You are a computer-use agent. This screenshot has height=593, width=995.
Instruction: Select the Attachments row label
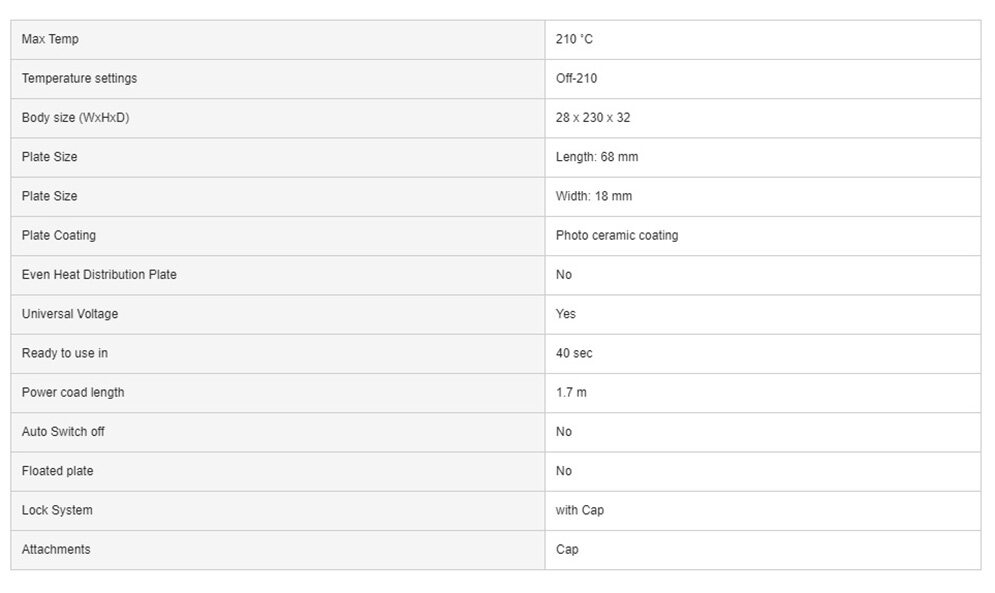pyautogui.click(x=56, y=549)
